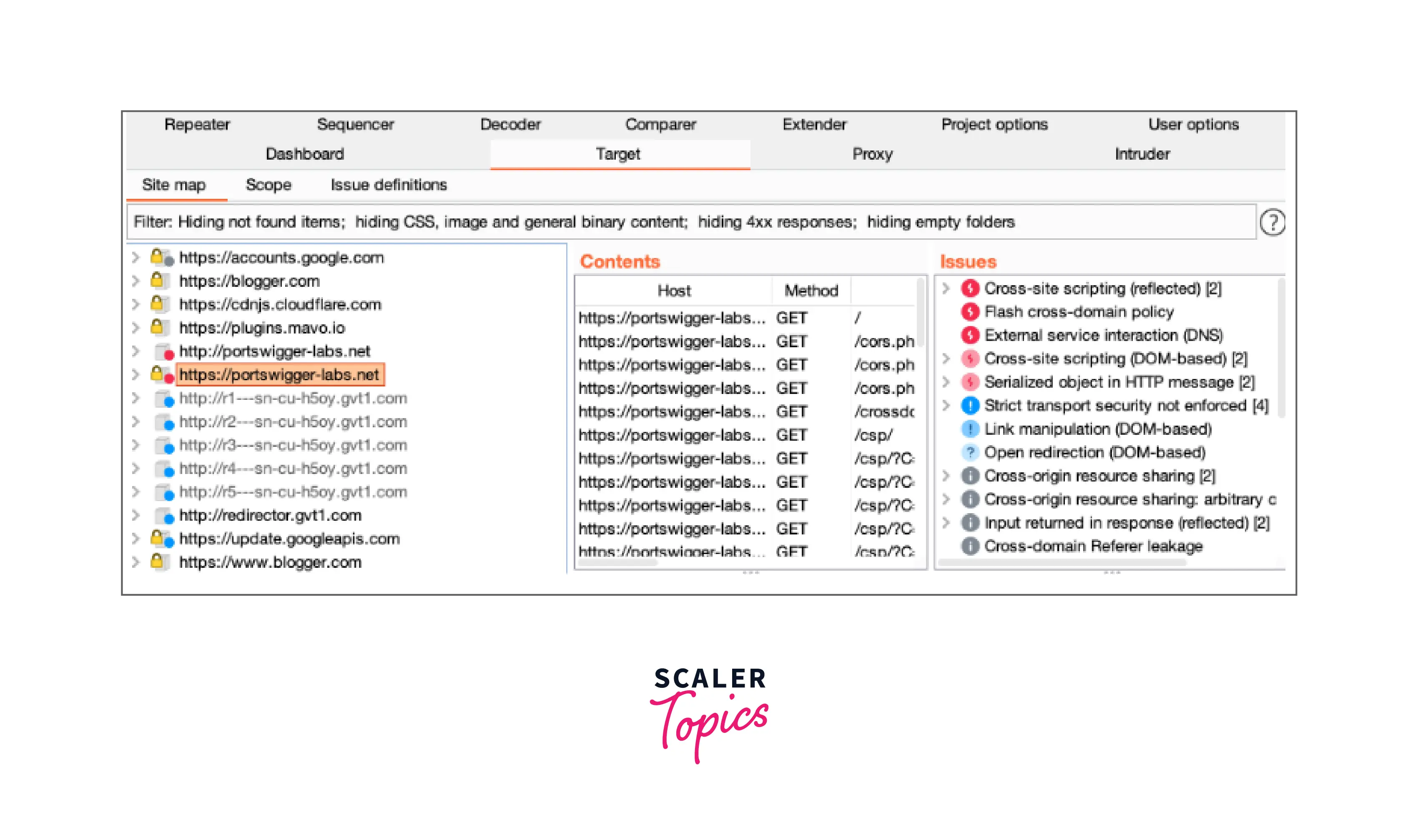Select https://plugins.mavo.io in site map
Image resolution: width=1418 pixels, height=840 pixels.
[x=261, y=328]
